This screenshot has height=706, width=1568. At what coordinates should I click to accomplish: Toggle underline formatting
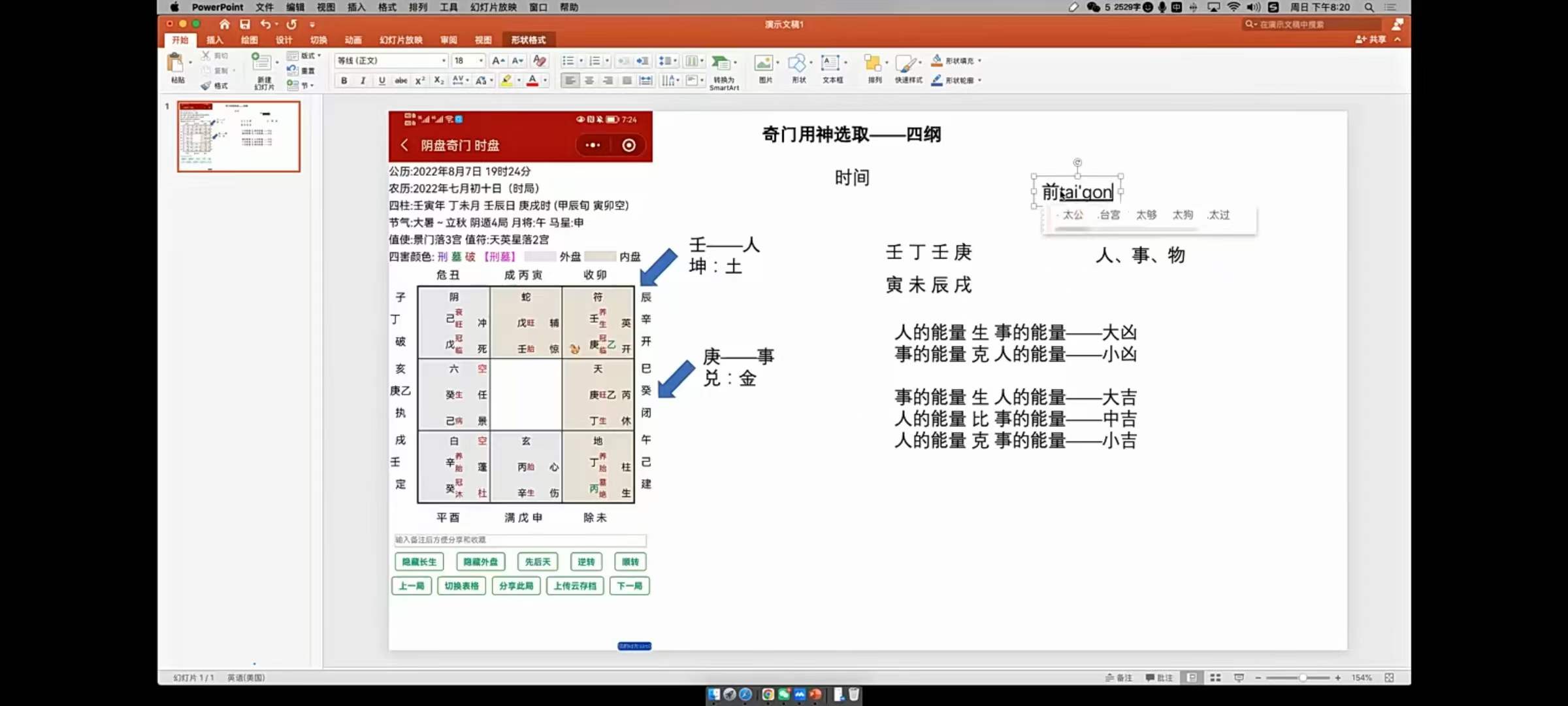tap(381, 80)
